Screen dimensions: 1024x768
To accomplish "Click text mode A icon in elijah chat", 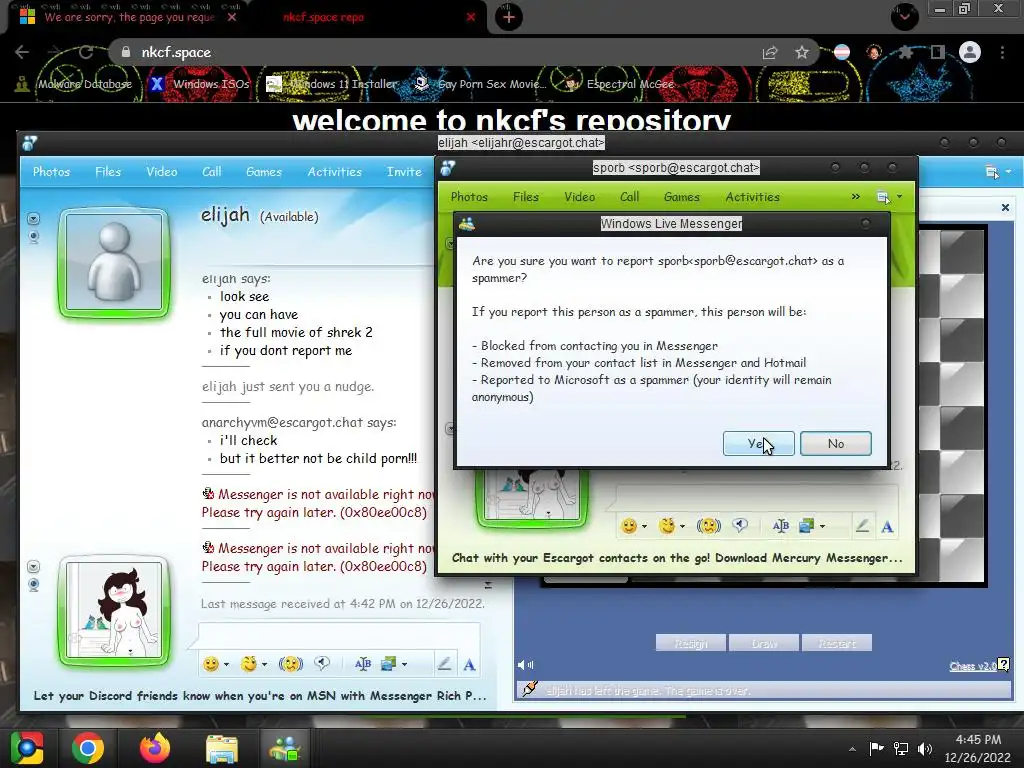I will coord(470,665).
